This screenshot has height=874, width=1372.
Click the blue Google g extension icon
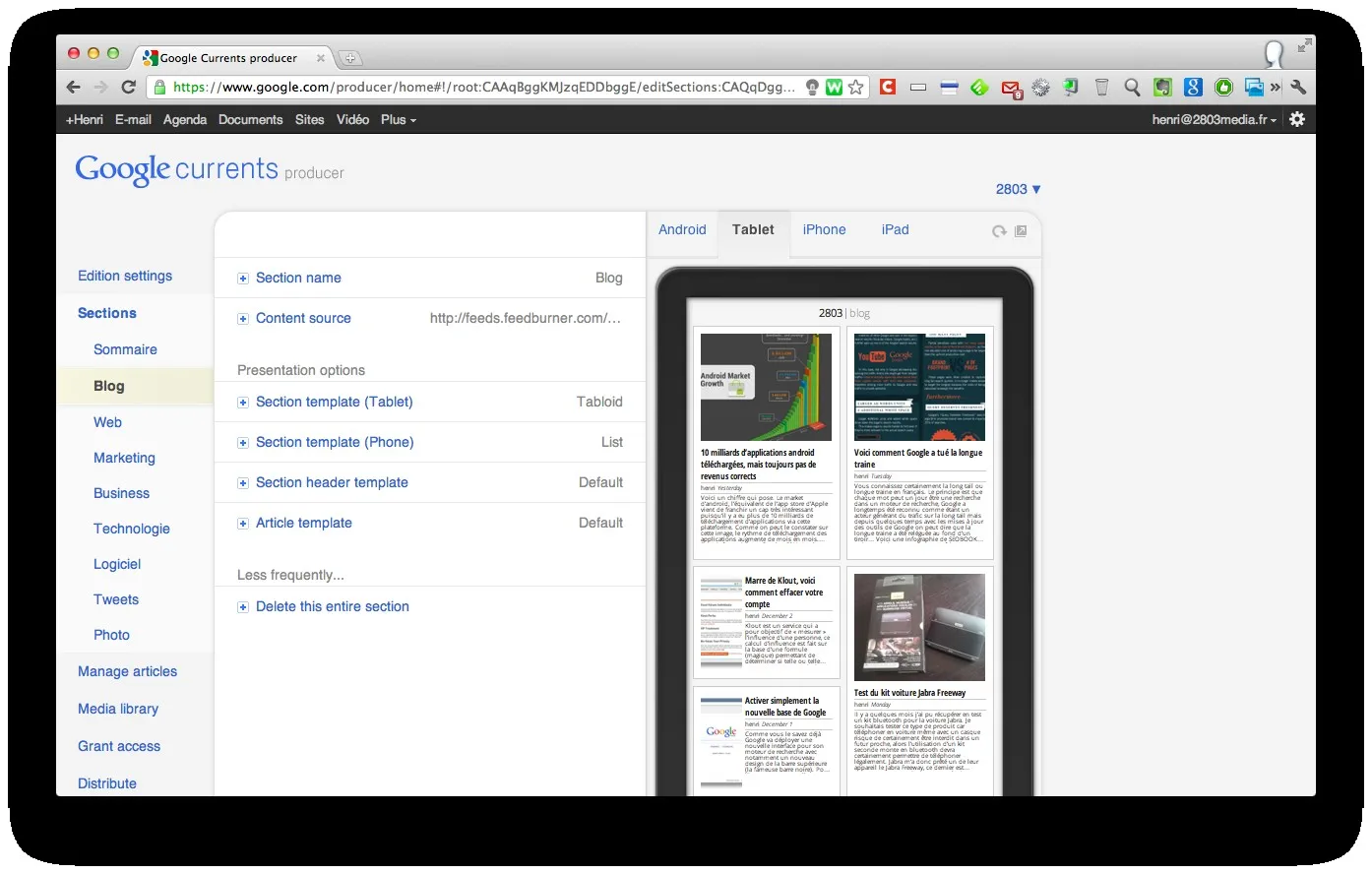(1193, 88)
